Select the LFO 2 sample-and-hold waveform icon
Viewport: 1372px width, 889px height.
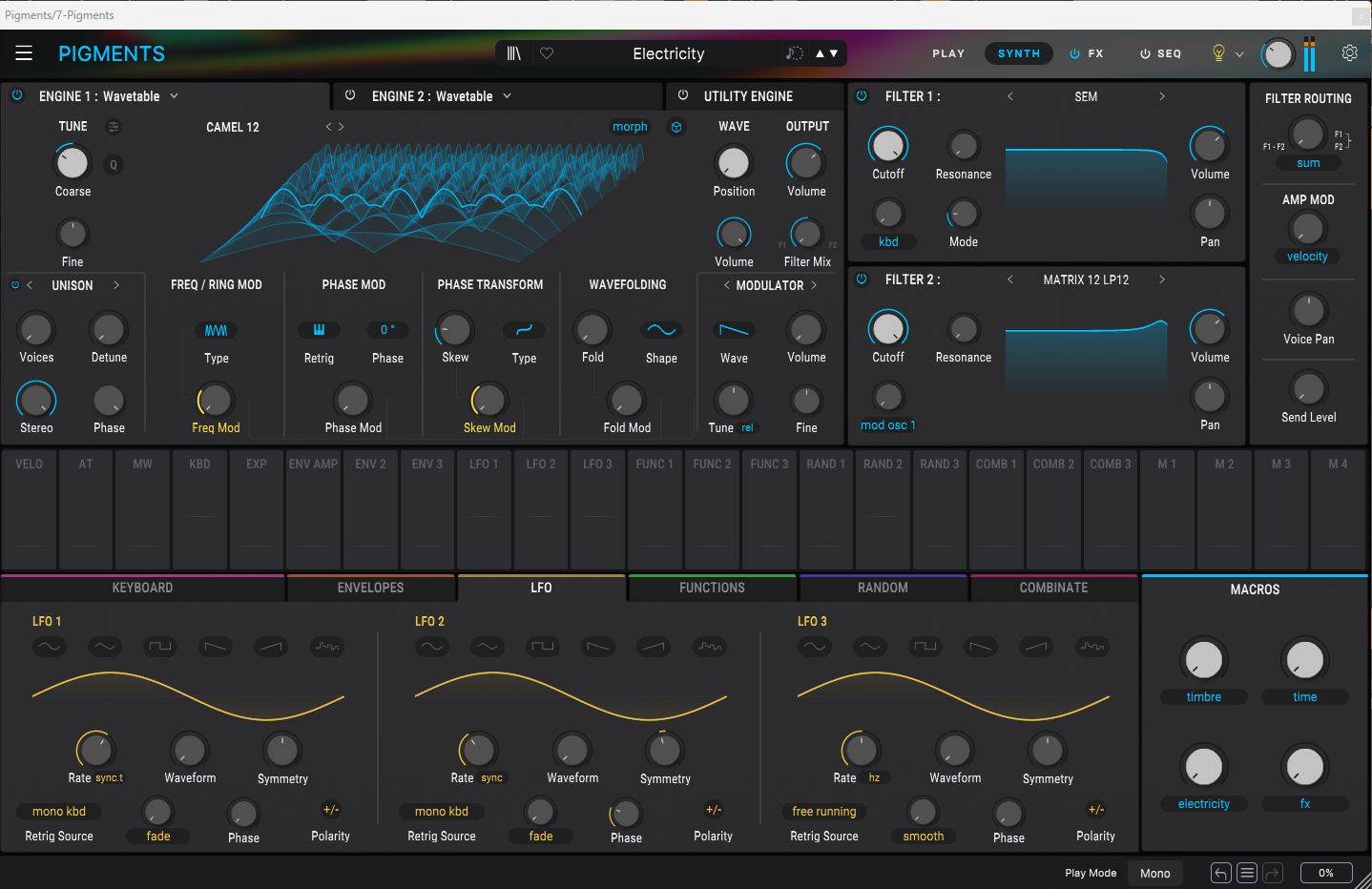click(x=710, y=647)
